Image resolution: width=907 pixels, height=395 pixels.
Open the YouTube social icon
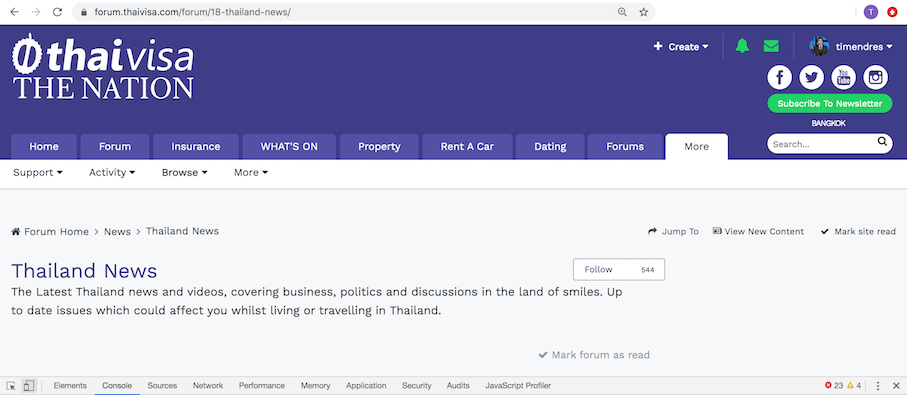pyautogui.click(x=843, y=77)
